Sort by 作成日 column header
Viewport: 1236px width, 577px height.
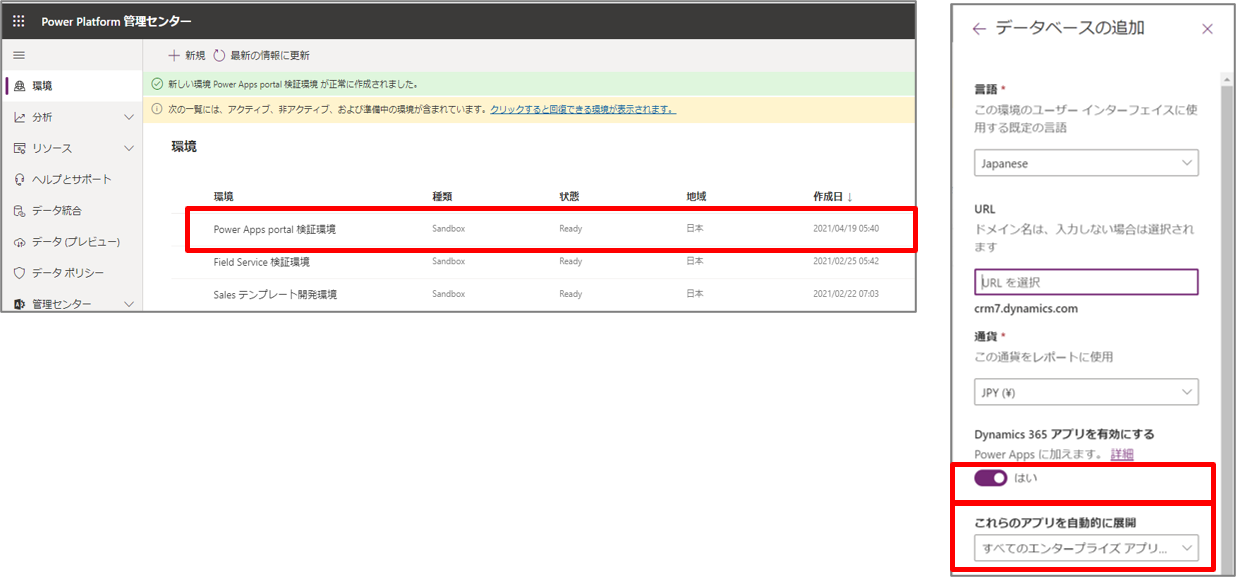tap(833, 197)
